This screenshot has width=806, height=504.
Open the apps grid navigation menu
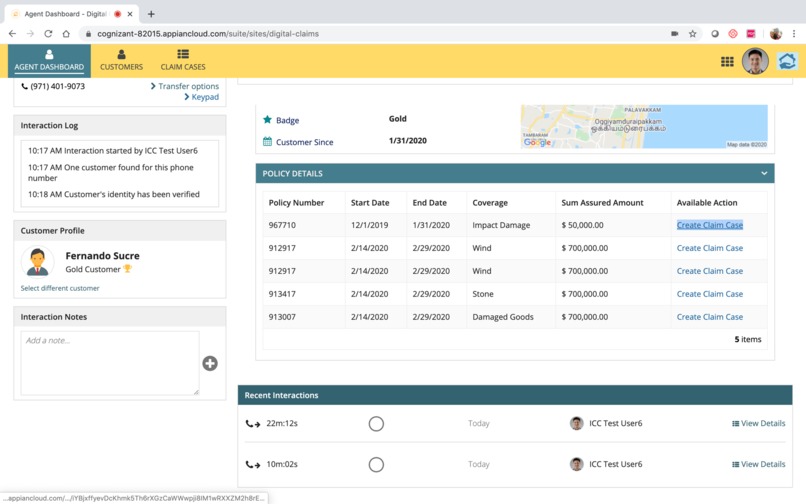click(x=727, y=62)
